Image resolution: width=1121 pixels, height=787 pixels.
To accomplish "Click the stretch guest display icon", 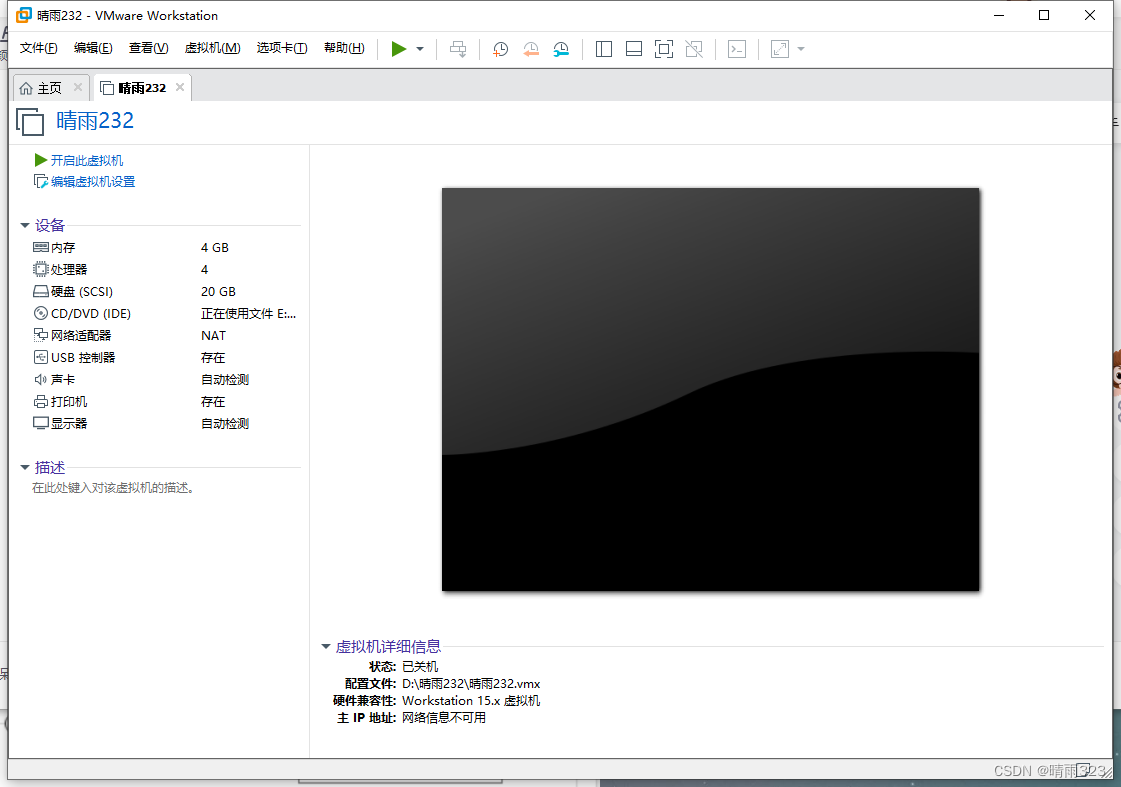I will click(779, 49).
